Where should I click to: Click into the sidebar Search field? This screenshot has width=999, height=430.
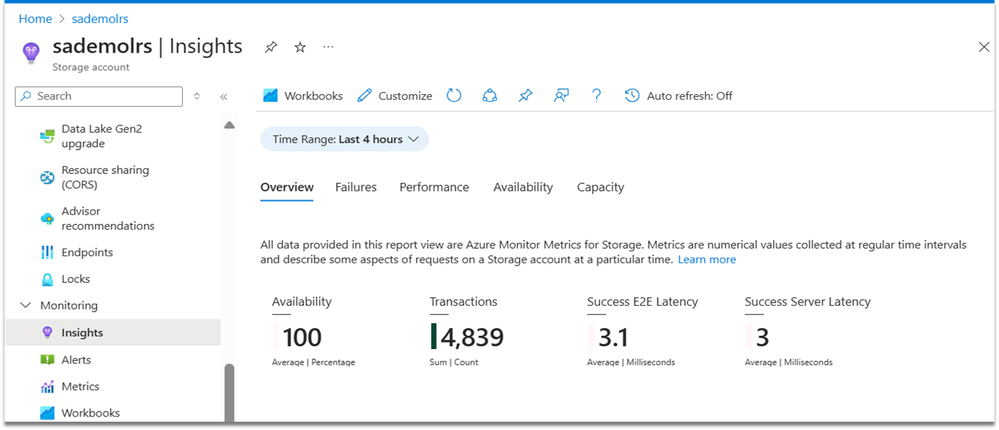click(99, 96)
